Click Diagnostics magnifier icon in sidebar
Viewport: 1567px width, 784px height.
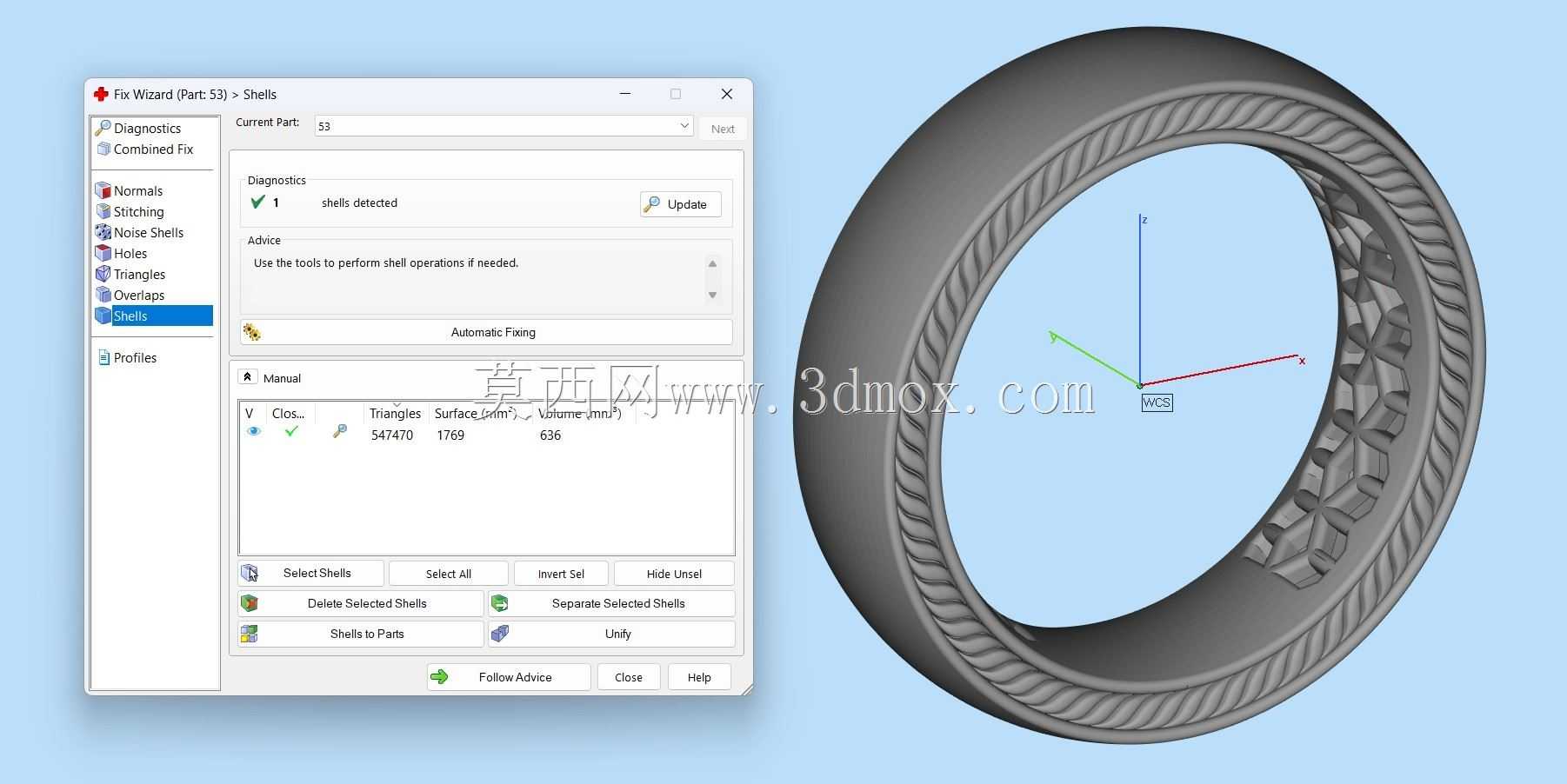coord(103,128)
